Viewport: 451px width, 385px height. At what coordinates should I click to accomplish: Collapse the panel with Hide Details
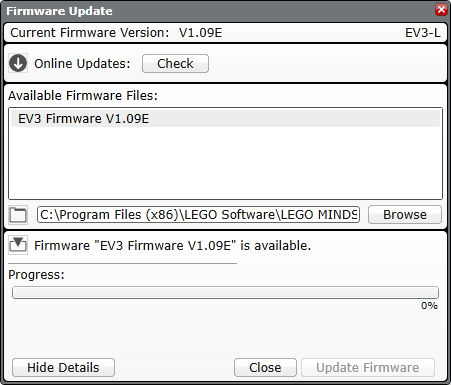(63, 367)
